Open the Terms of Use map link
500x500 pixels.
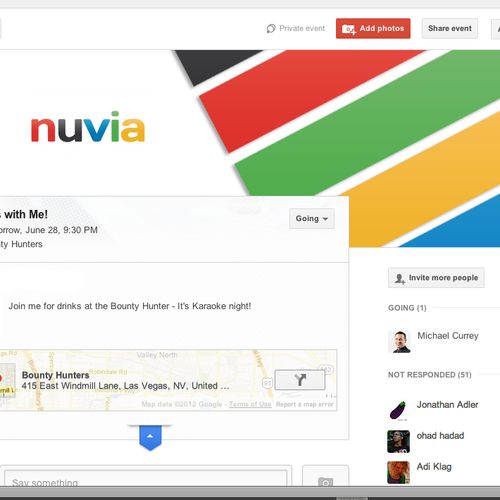tap(250, 404)
